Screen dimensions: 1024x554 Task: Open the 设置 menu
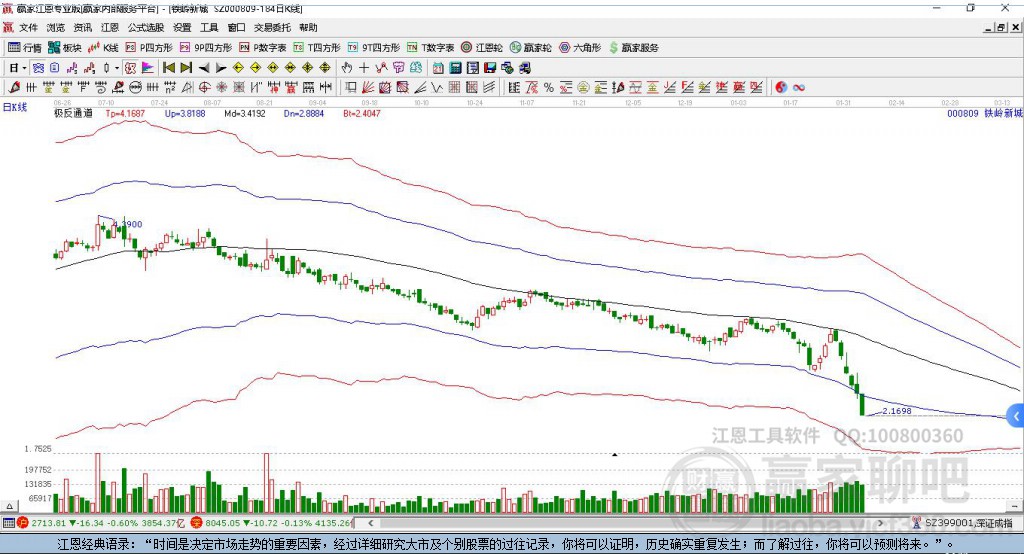coord(182,27)
